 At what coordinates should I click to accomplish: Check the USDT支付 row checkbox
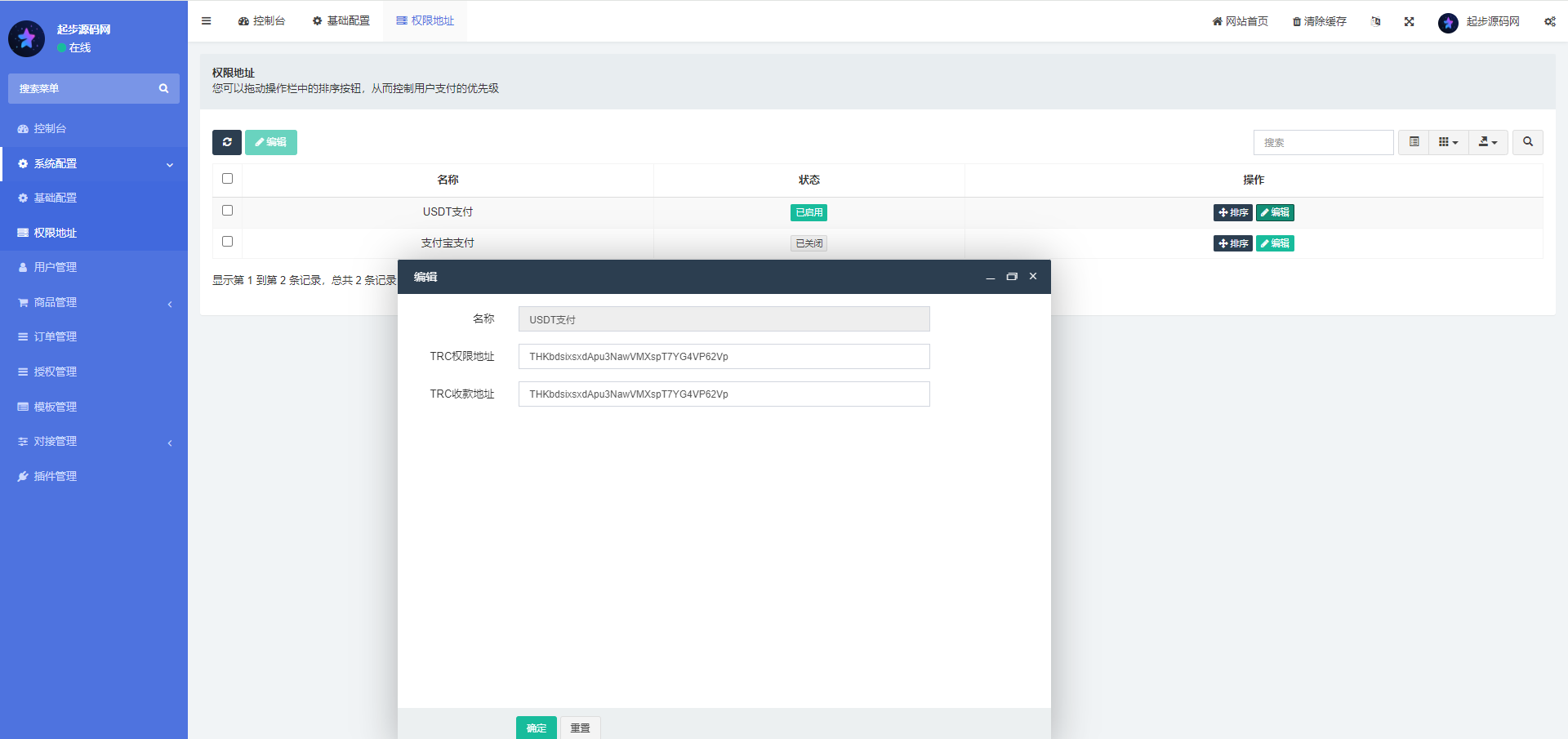click(227, 211)
